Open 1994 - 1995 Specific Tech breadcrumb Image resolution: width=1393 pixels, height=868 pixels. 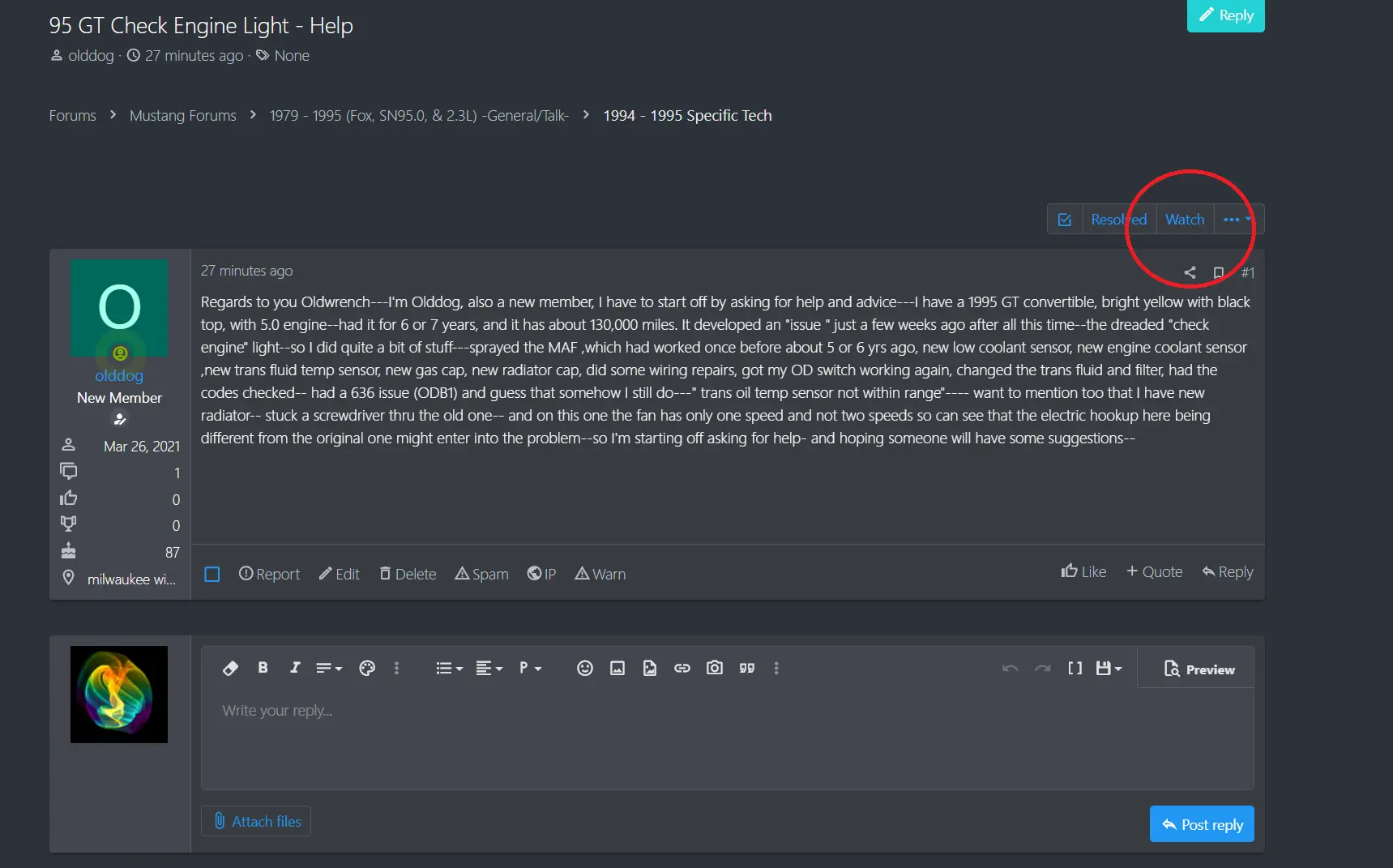[687, 115]
